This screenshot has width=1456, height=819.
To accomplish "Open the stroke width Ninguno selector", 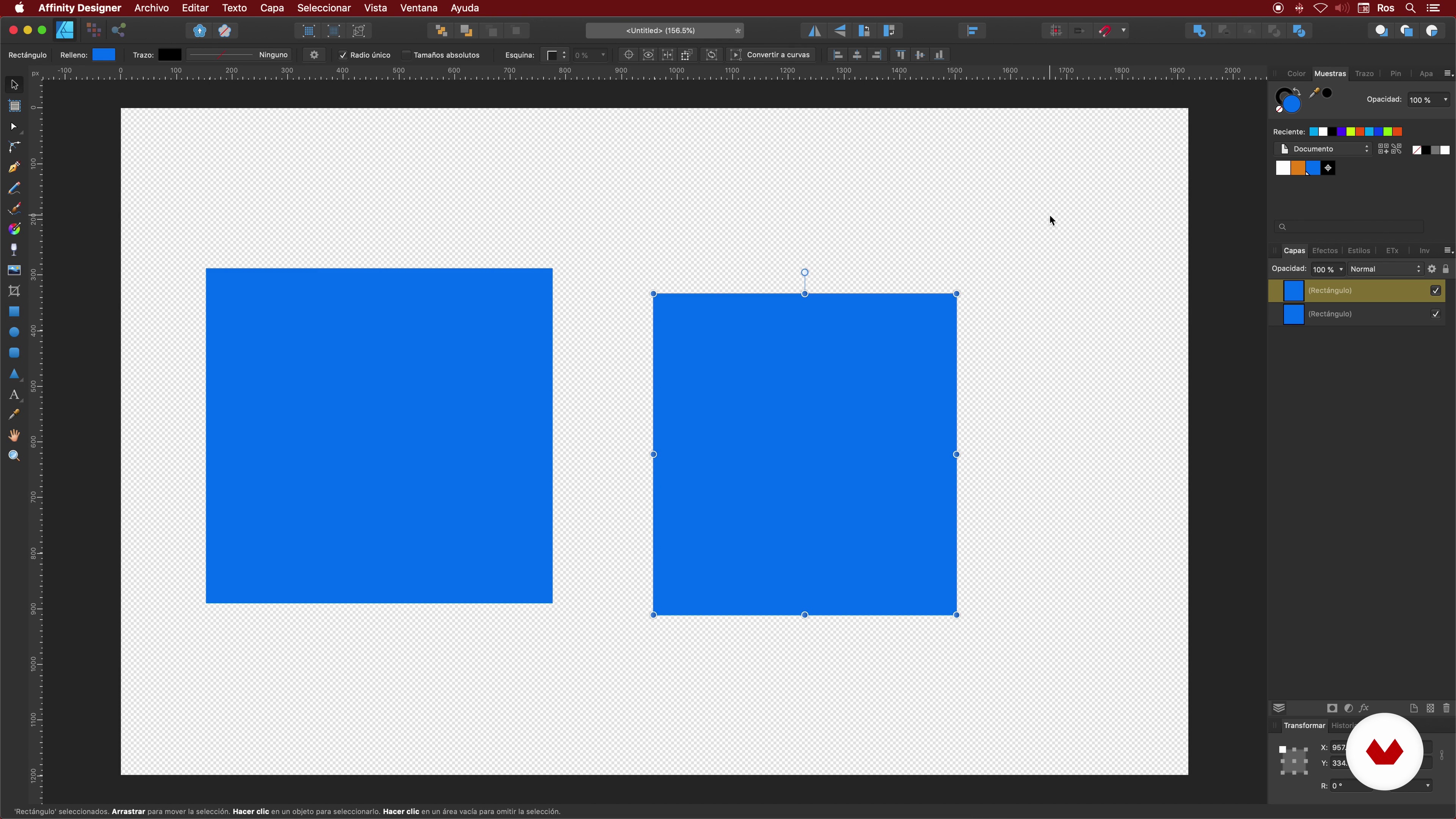I will coord(238,55).
